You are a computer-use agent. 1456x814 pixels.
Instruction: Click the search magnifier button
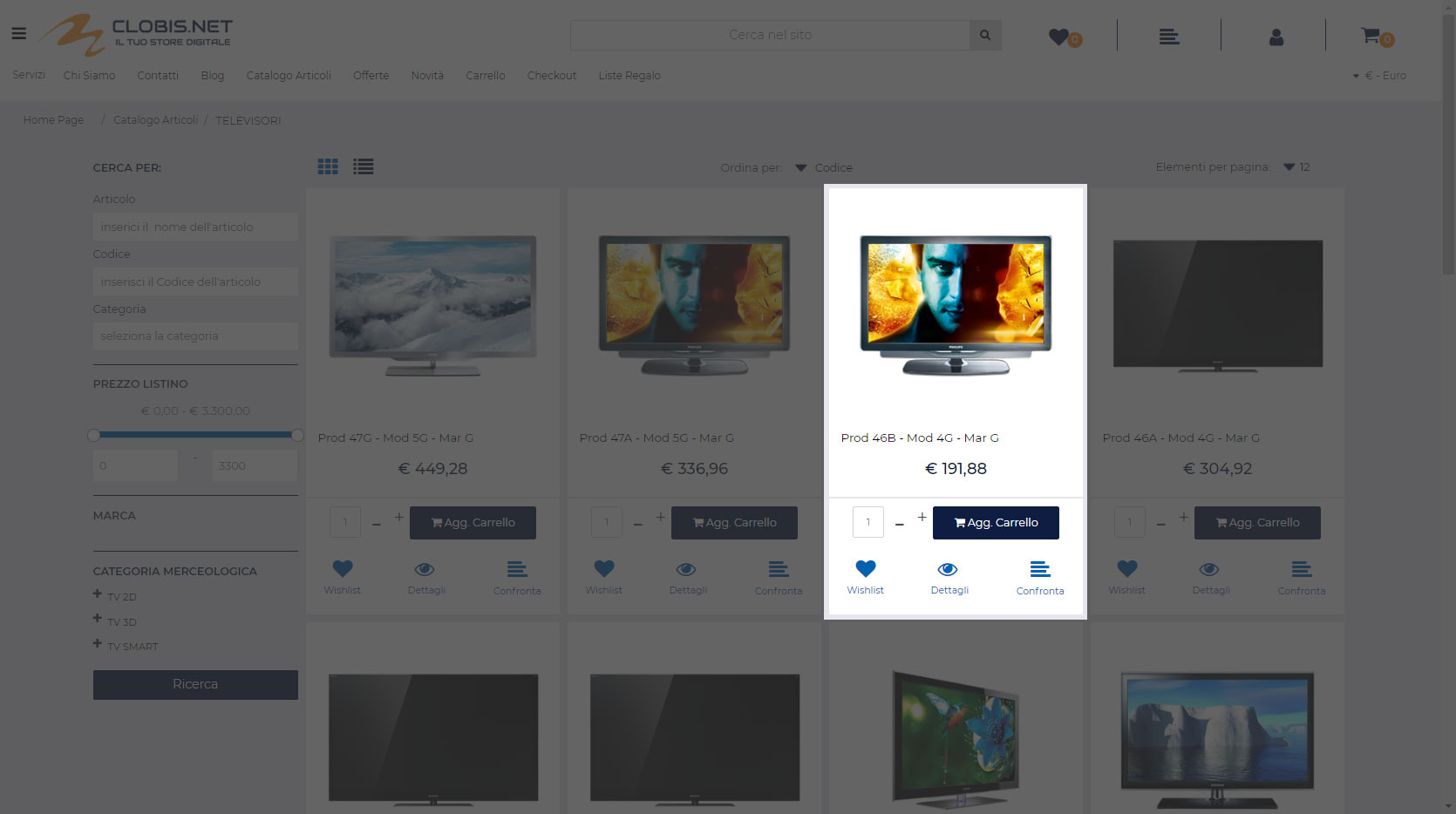(x=984, y=35)
